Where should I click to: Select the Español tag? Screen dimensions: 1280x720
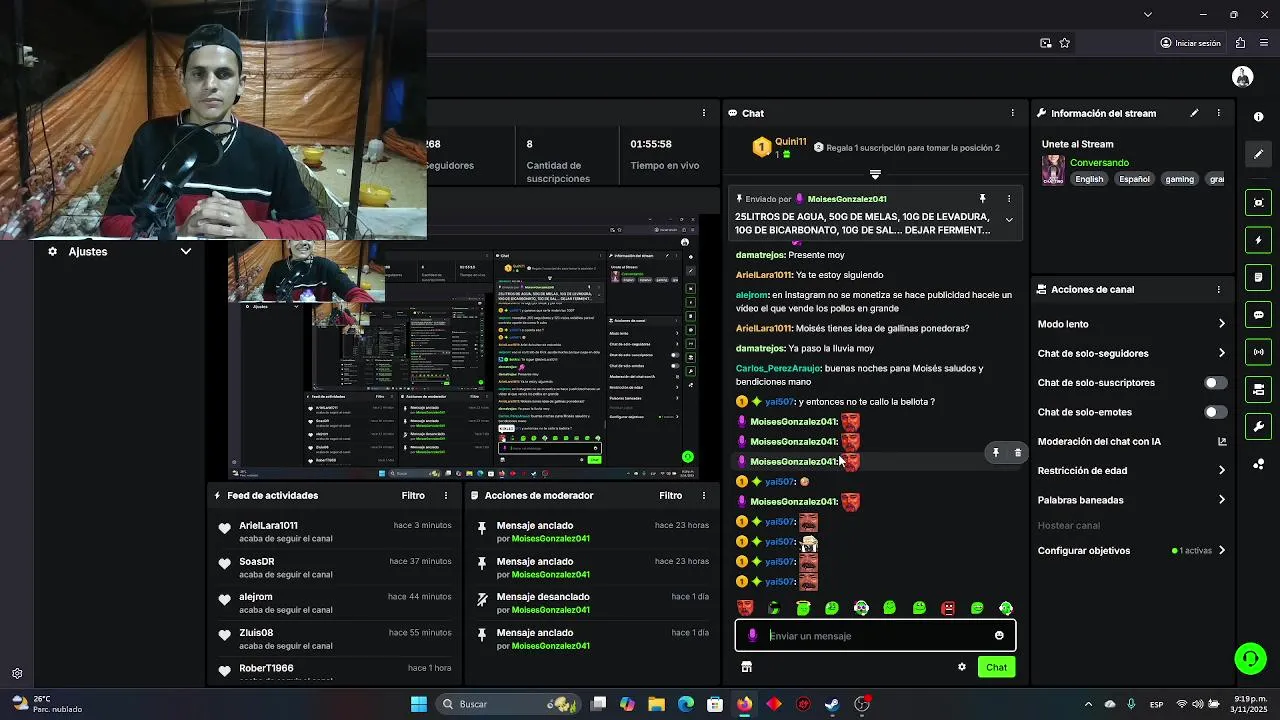coord(1134,179)
